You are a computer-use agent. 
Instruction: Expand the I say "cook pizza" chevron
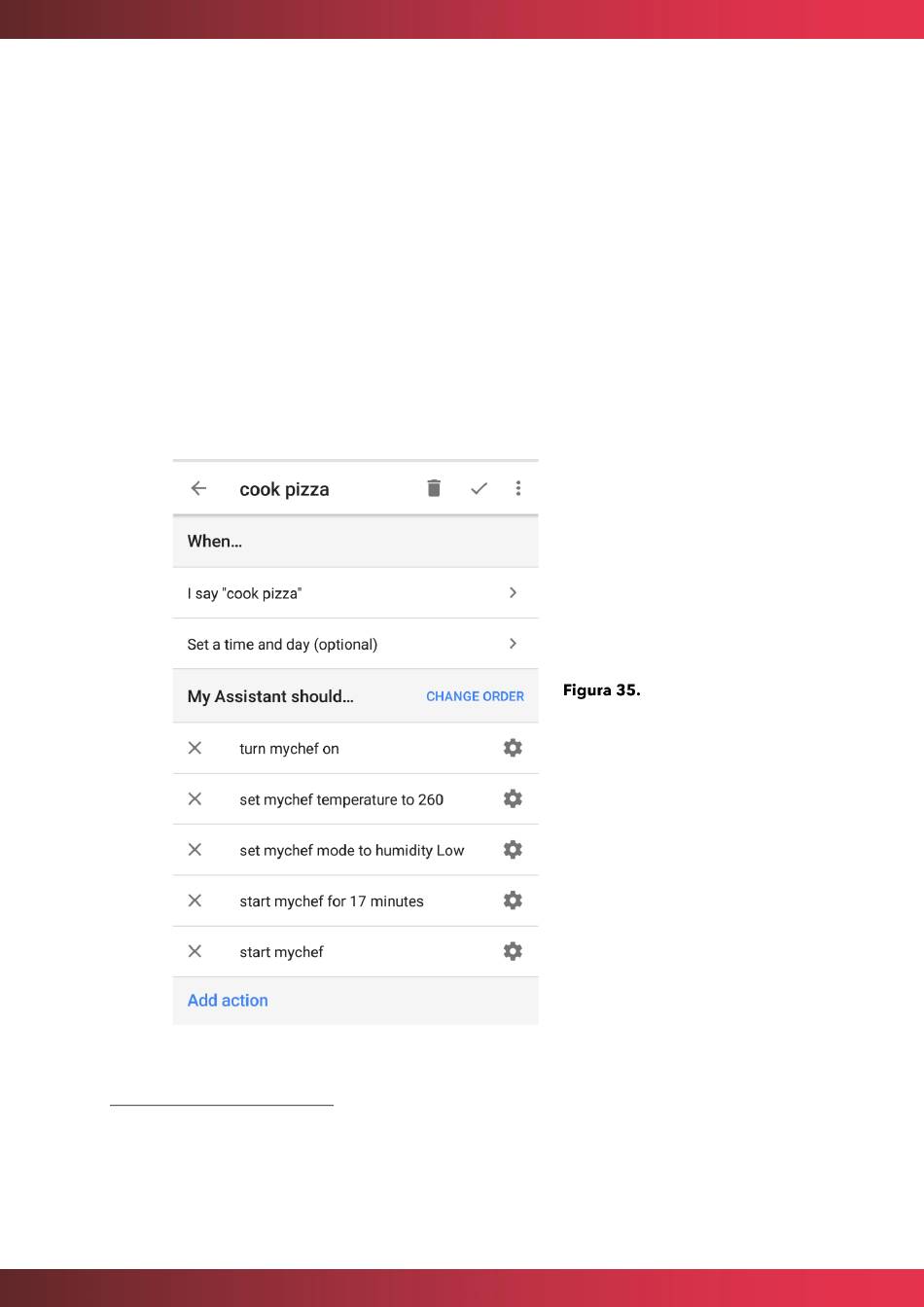click(514, 592)
